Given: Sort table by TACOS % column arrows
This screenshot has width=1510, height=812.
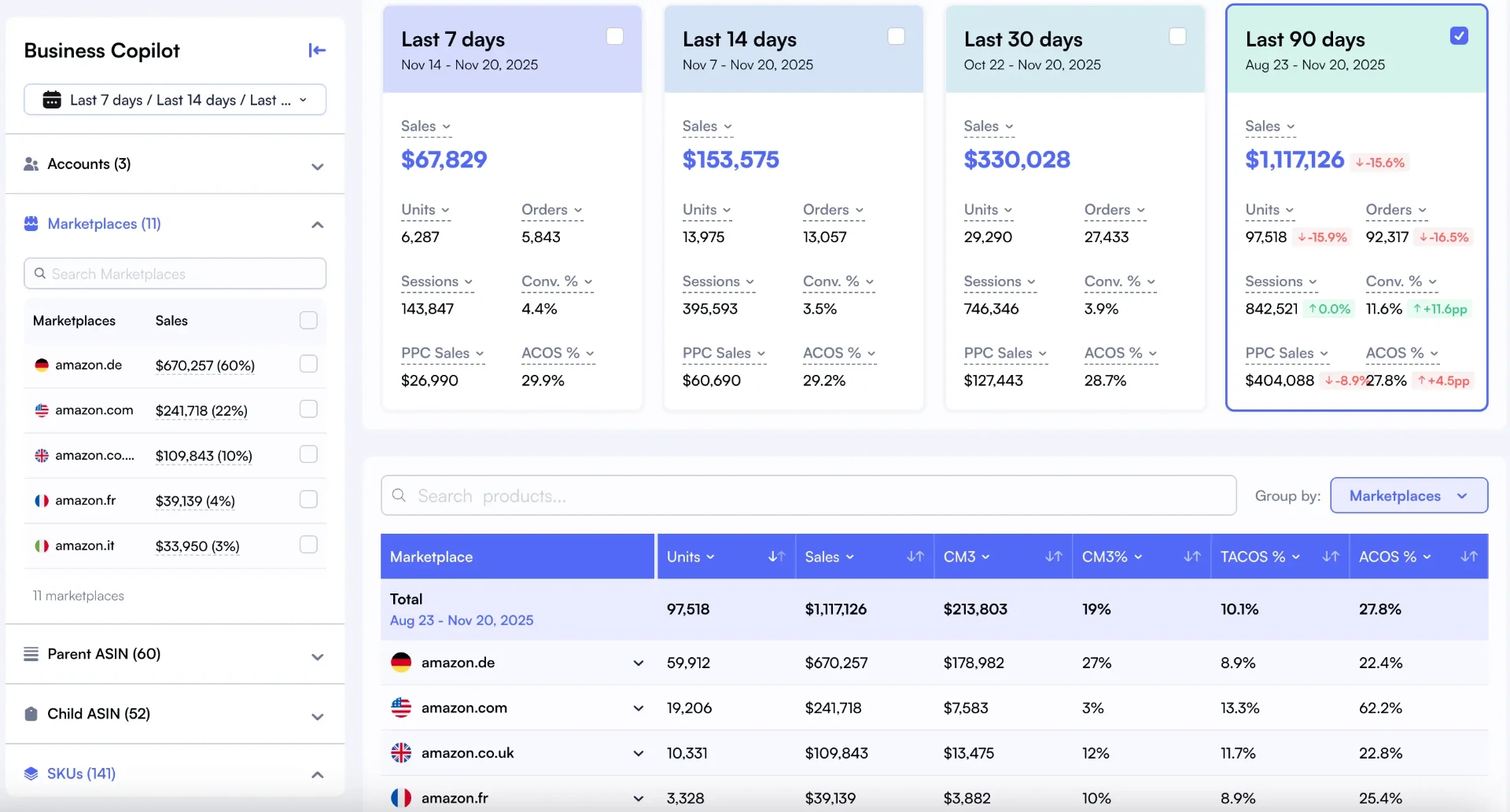Looking at the screenshot, I should (1330, 557).
